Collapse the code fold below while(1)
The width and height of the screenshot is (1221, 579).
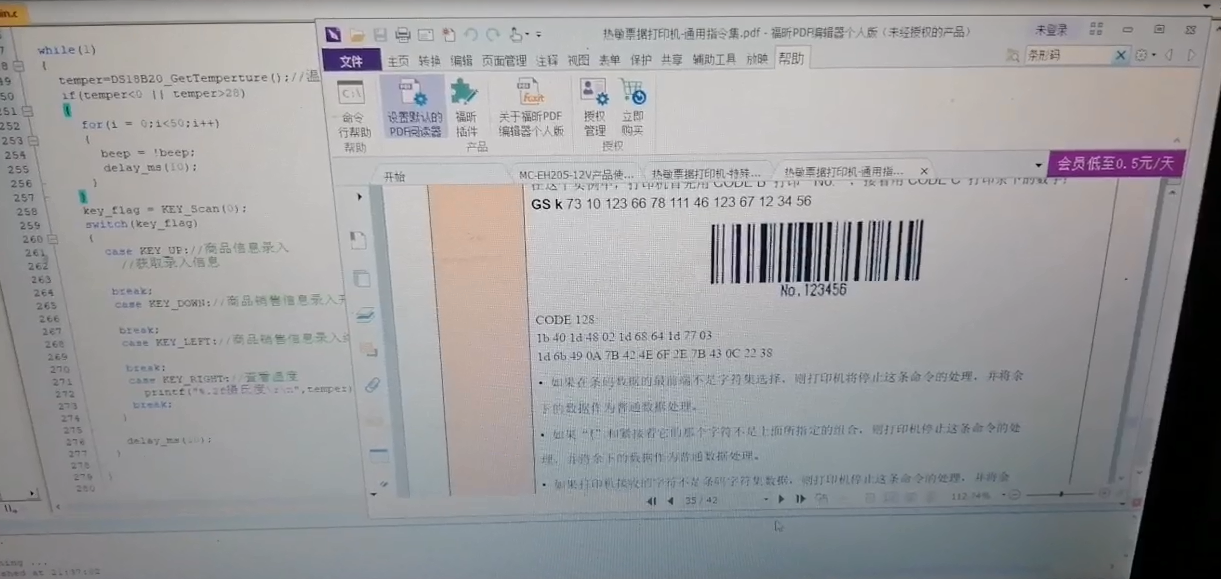pos(17,65)
